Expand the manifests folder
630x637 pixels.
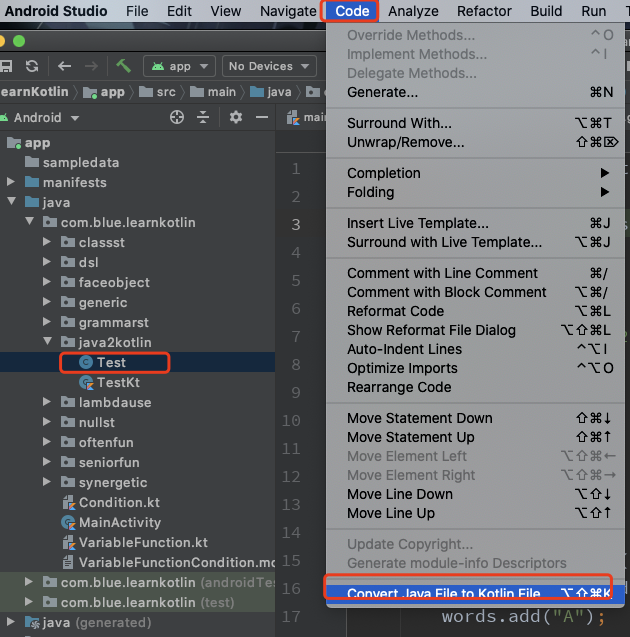[x=11, y=182]
